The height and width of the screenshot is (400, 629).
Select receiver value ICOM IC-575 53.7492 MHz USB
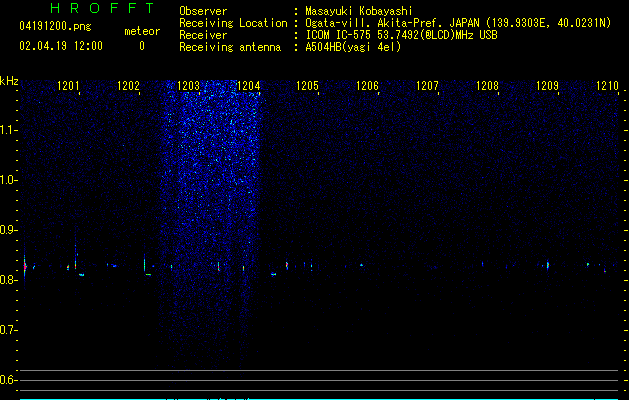[401, 35]
